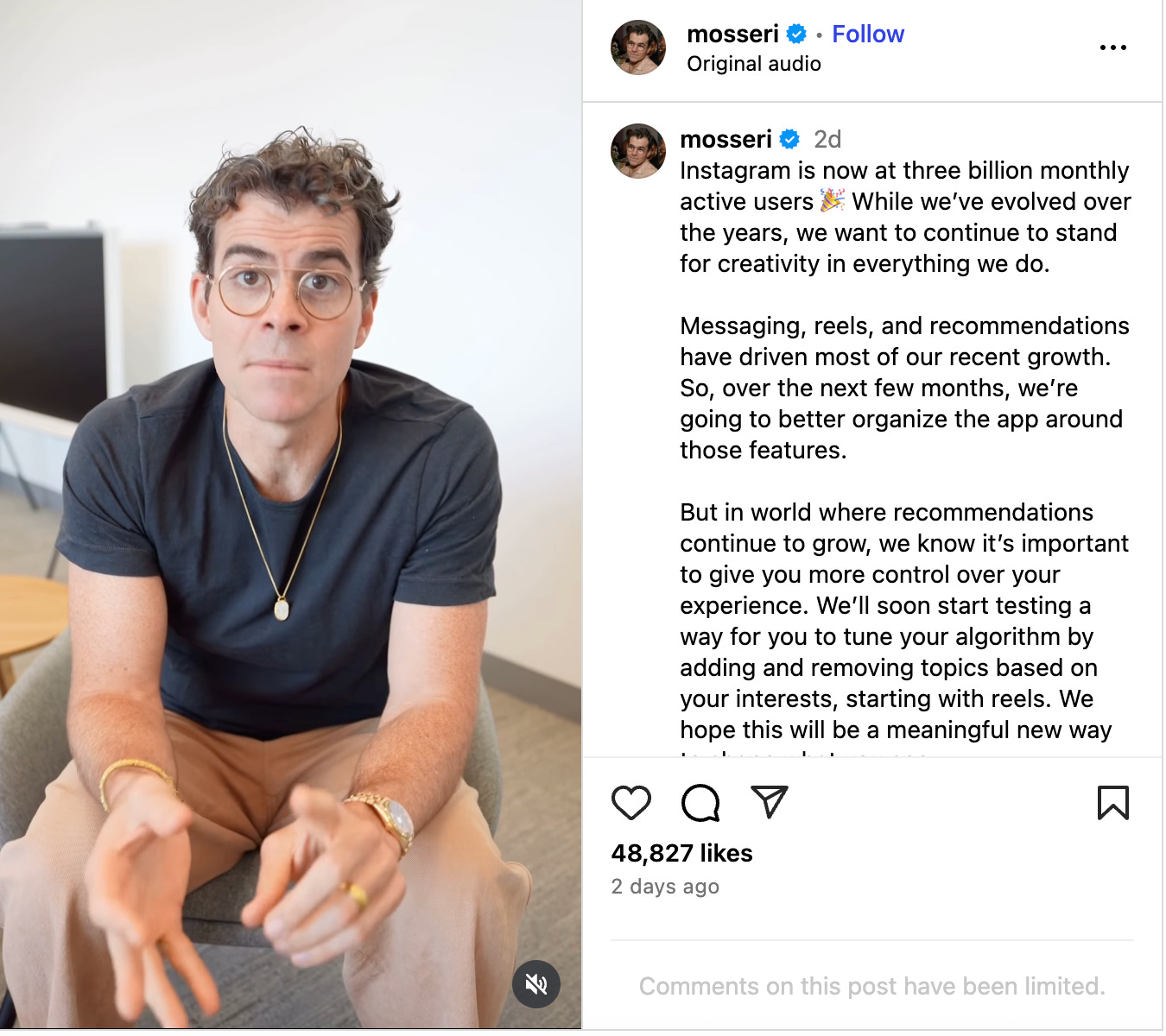This screenshot has width=1166, height=1036.
Task: Click the blue verified badge in the header
Action: [x=797, y=34]
